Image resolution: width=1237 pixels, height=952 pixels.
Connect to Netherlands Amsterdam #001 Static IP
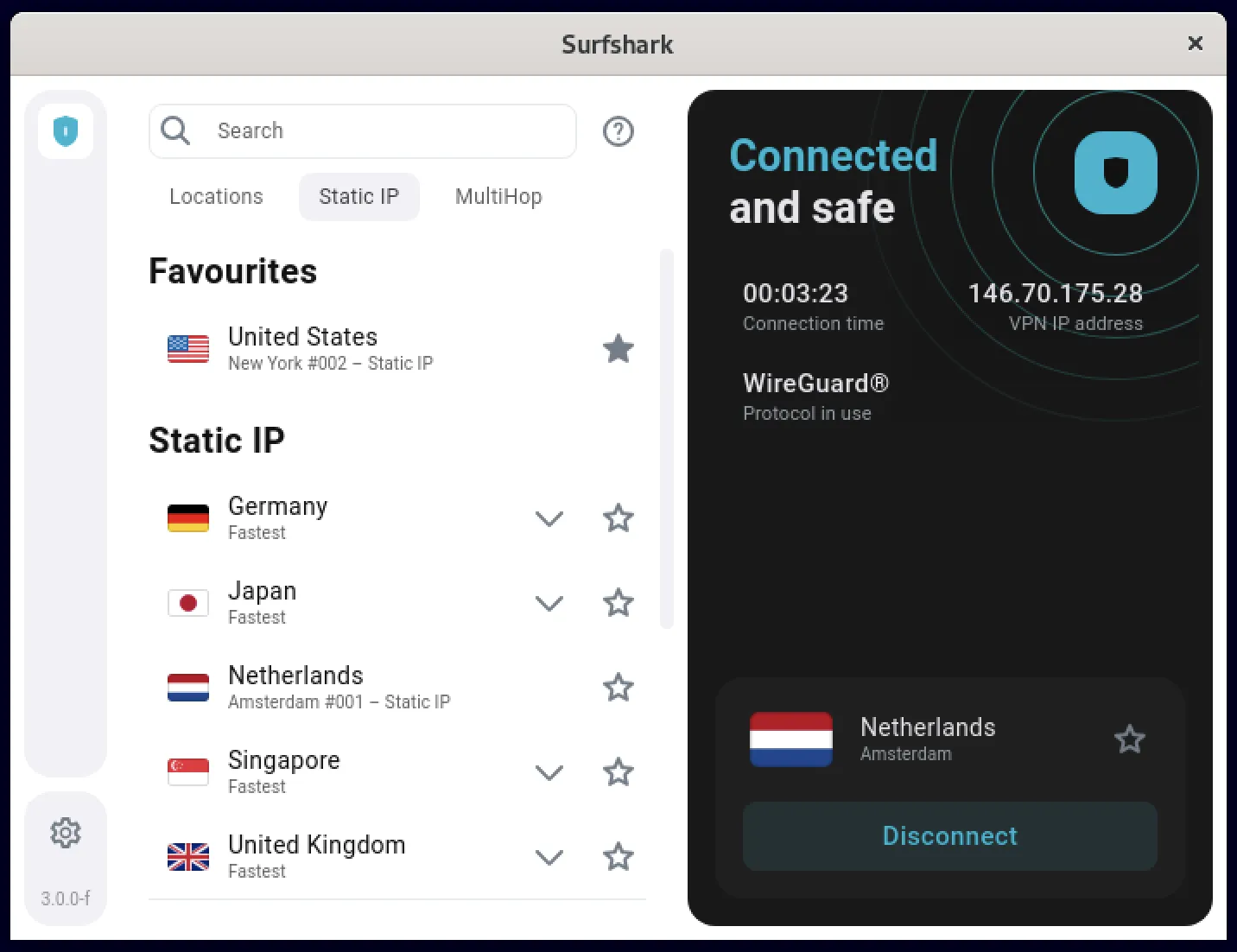click(x=339, y=688)
